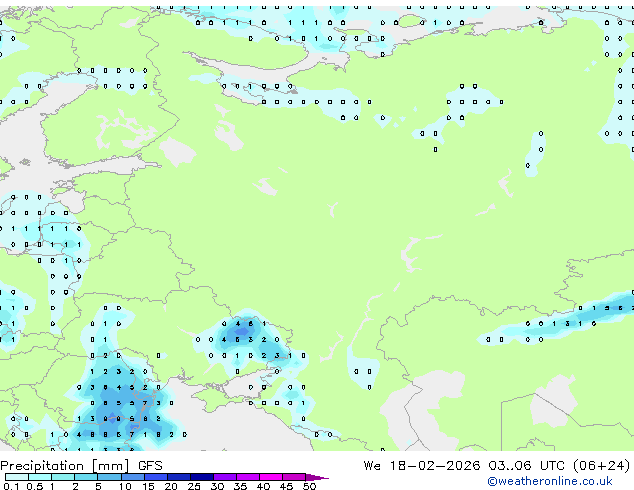
Task: Click the '03..06 UTC' time text
Action: pyautogui.click(x=526, y=466)
